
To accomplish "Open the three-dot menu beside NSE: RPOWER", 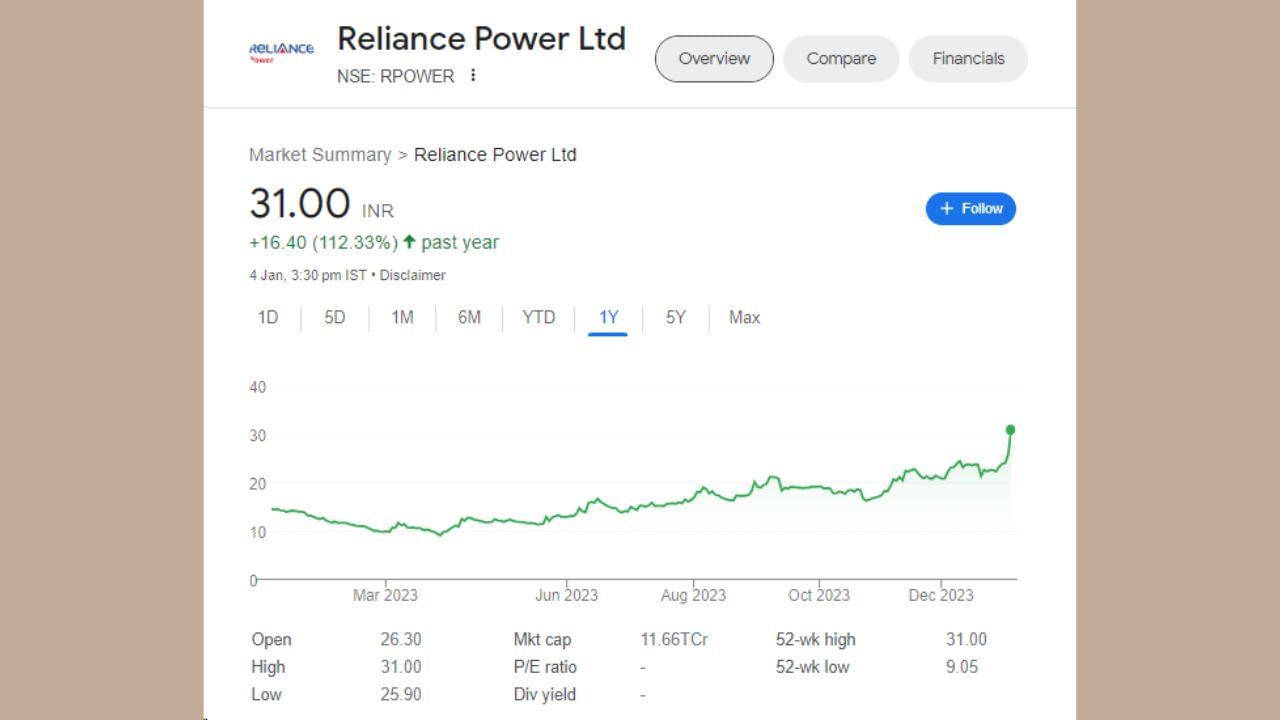I will 473,75.
